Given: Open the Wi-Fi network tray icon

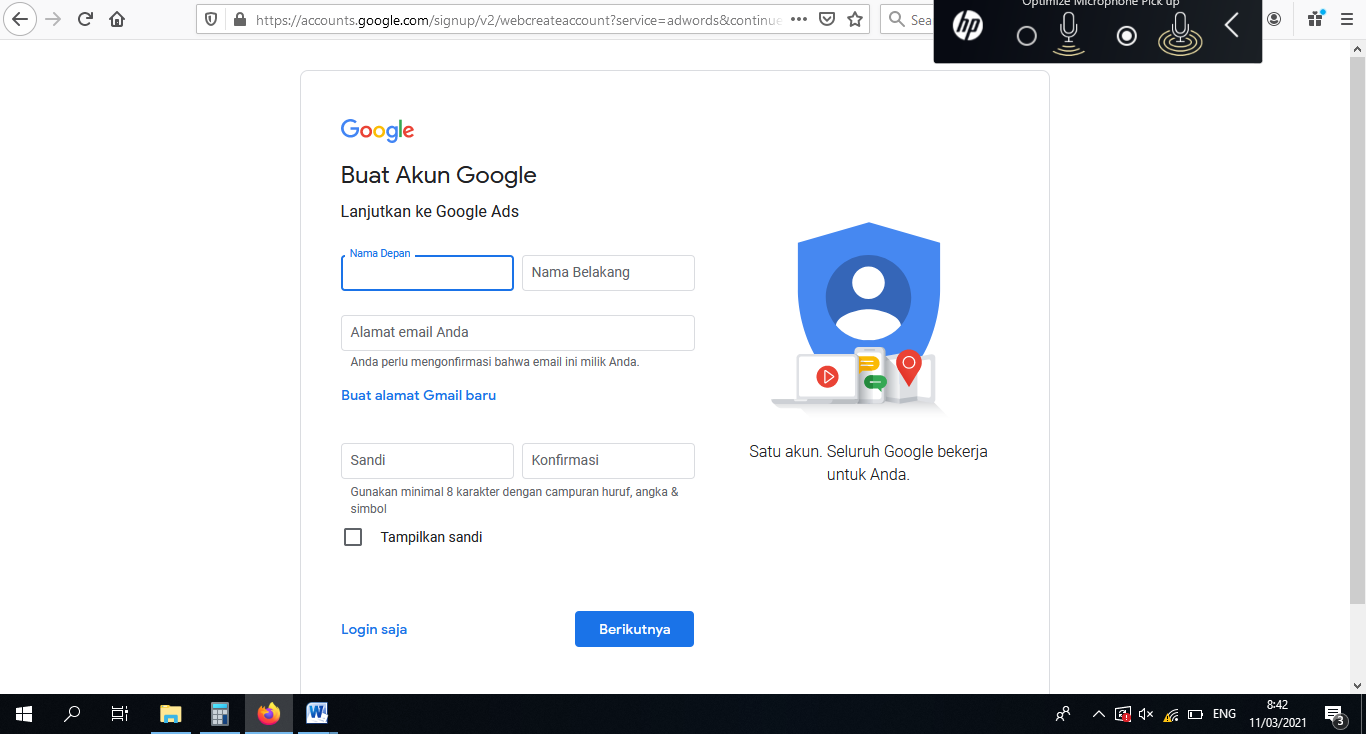Looking at the screenshot, I should click(1170, 714).
